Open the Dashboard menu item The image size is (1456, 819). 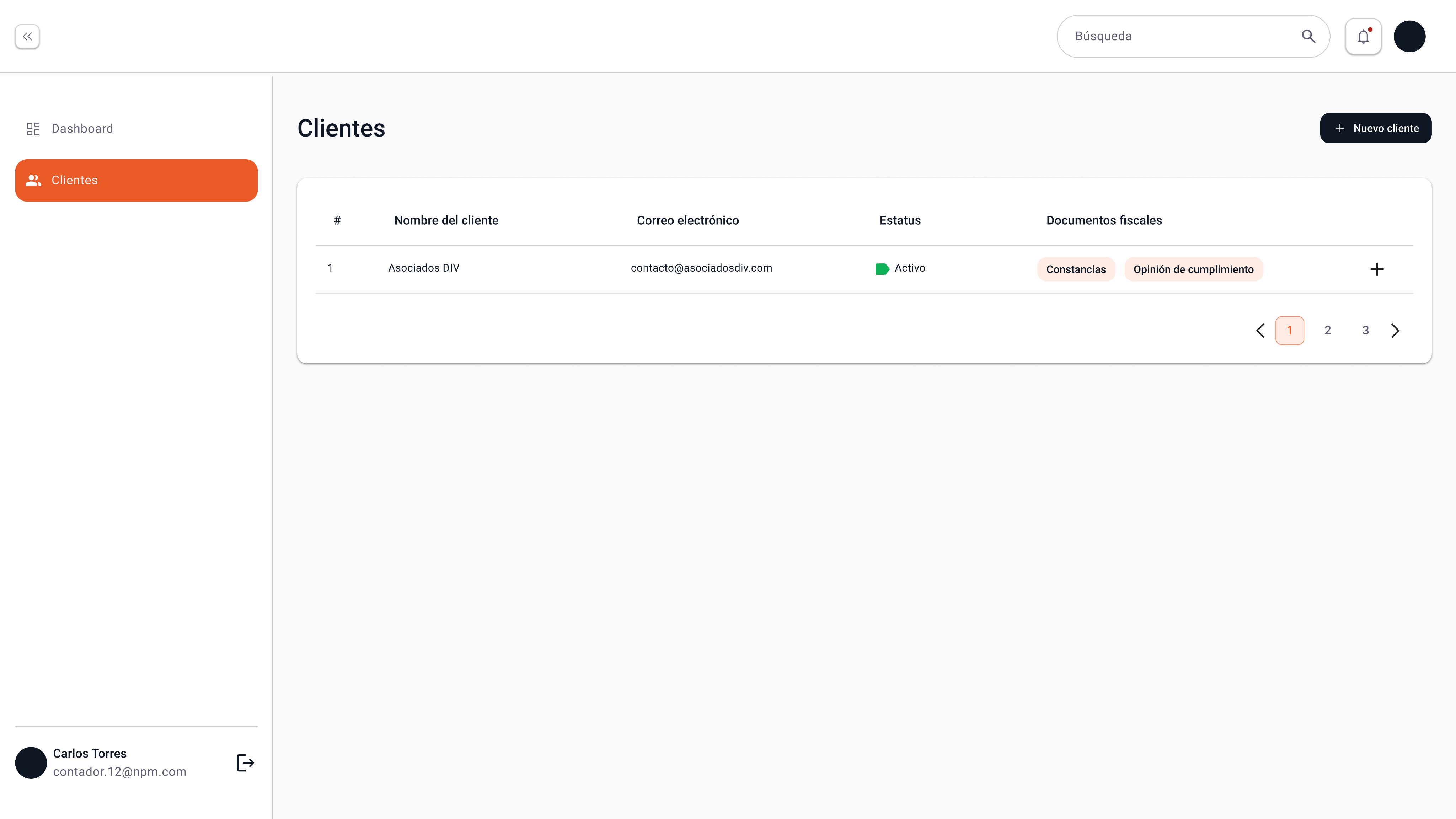click(x=82, y=129)
